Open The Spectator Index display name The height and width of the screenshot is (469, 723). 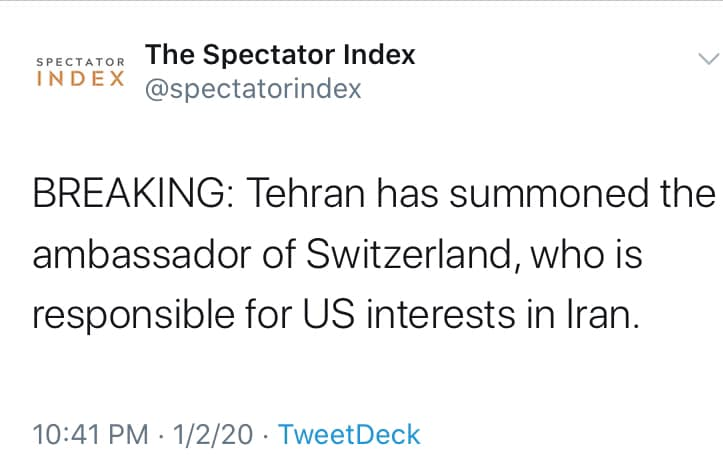tap(280, 54)
